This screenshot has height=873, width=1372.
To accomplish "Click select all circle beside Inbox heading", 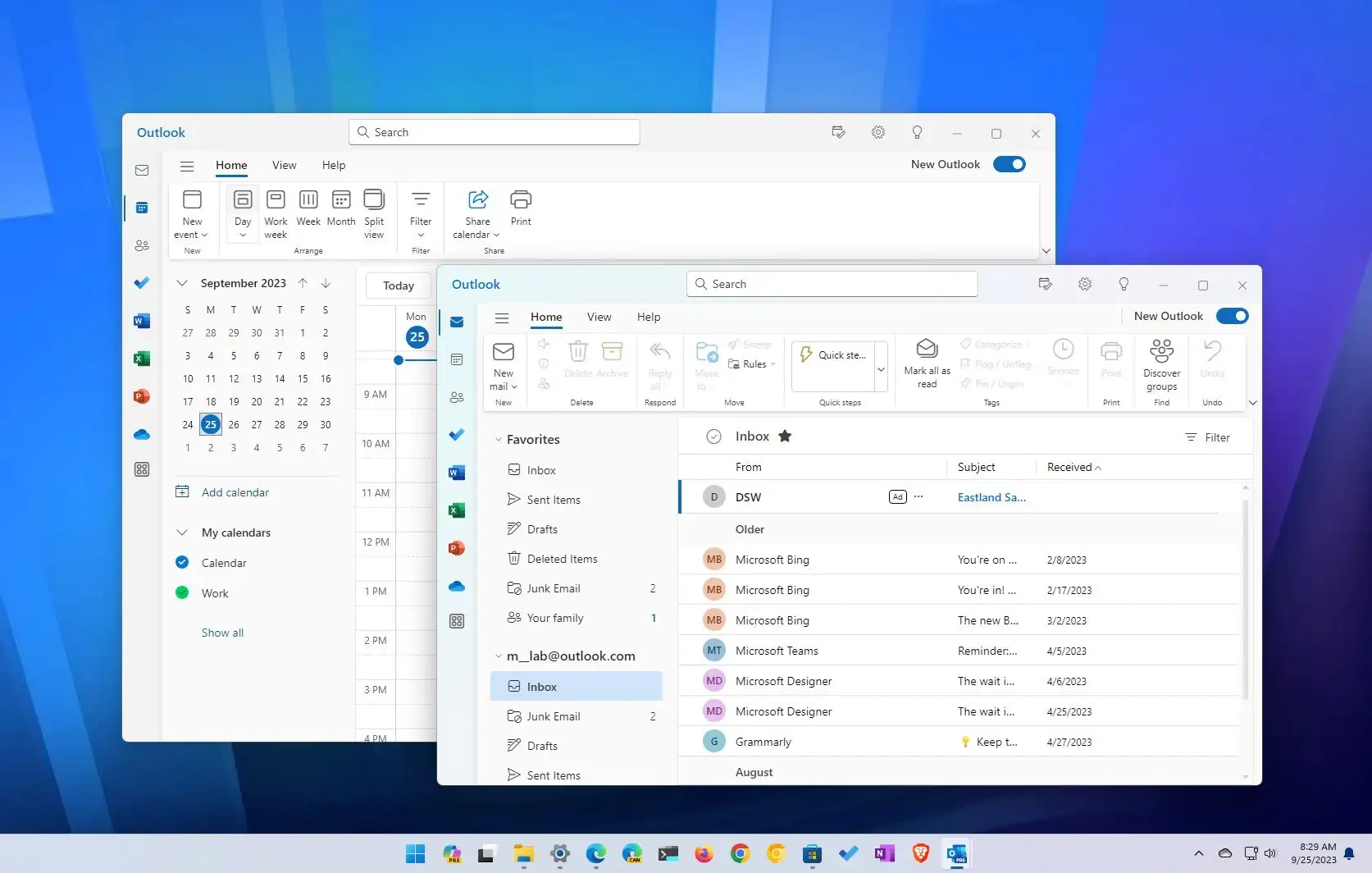I will (x=713, y=436).
